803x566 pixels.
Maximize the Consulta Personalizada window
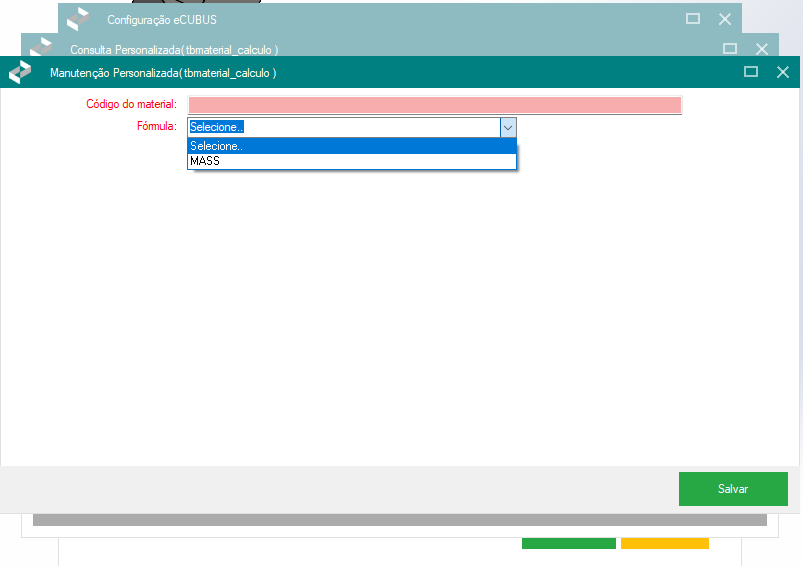730,48
